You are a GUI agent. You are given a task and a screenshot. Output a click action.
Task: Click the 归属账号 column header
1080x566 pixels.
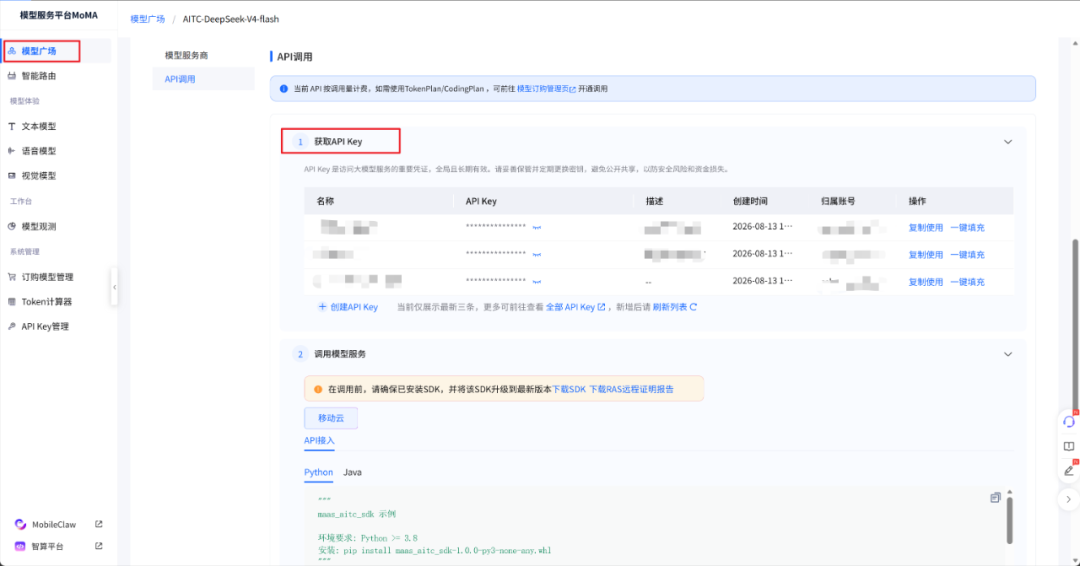coord(838,201)
